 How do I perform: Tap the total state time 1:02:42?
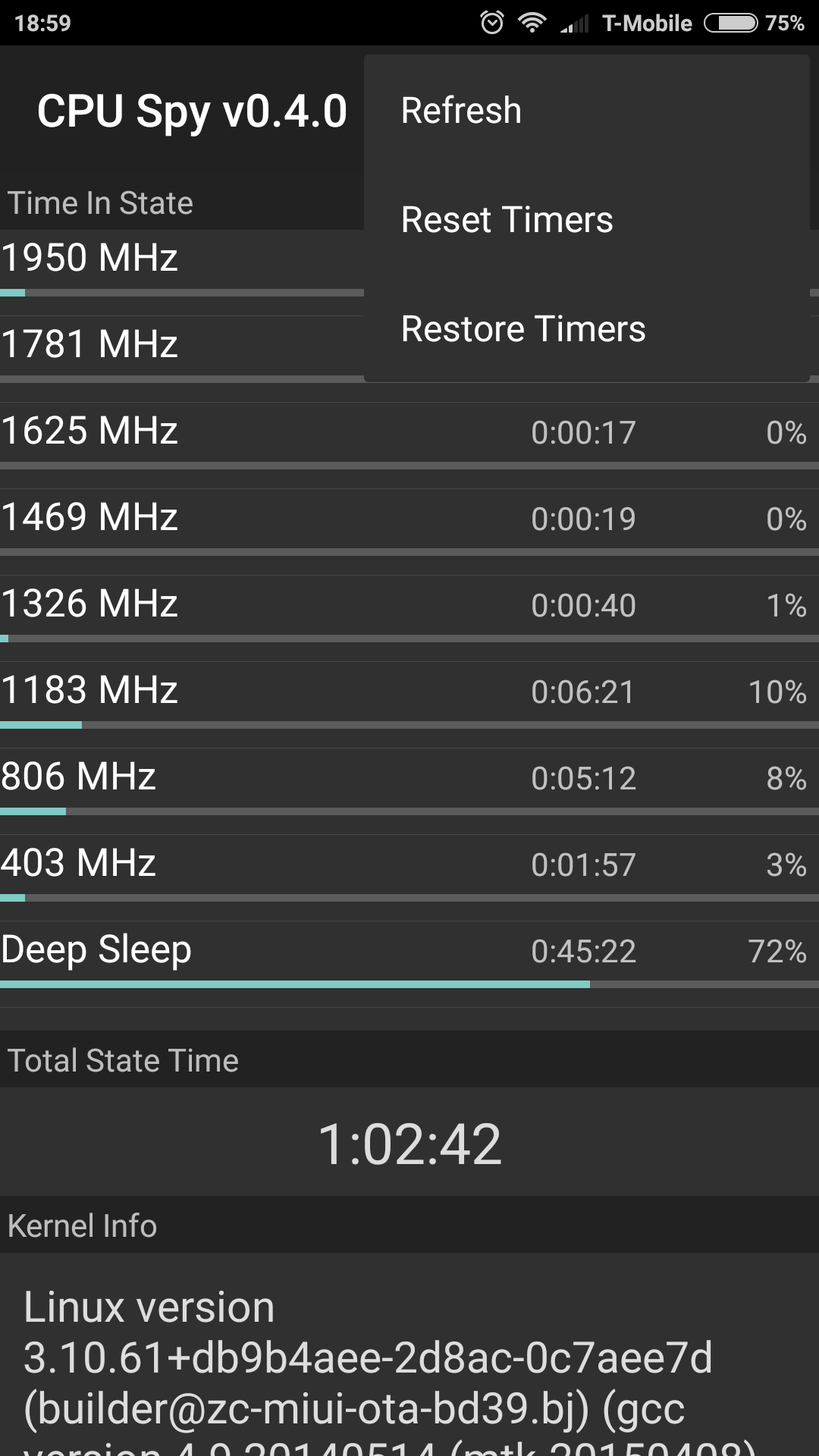[409, 1144]
